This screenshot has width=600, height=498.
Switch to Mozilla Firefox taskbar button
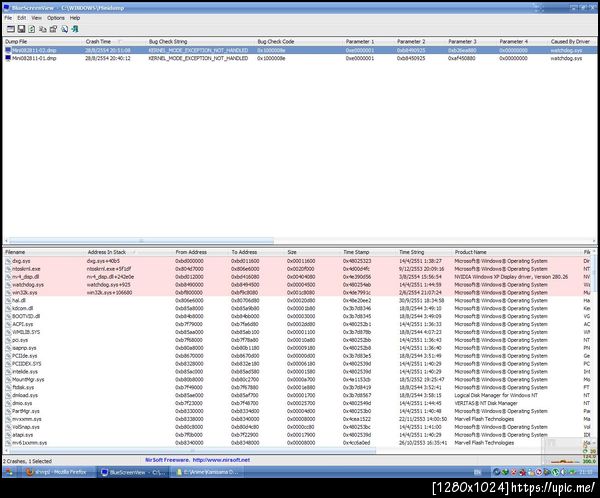tap(56, 472)
